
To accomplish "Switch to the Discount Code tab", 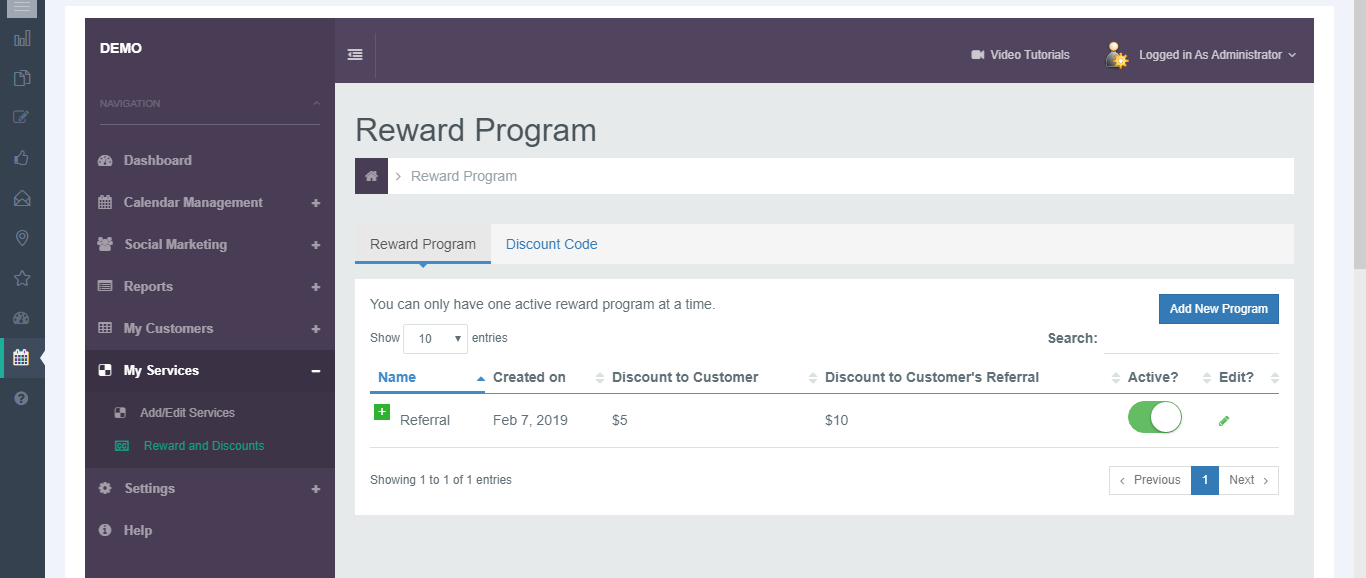I will click(551, 244).
